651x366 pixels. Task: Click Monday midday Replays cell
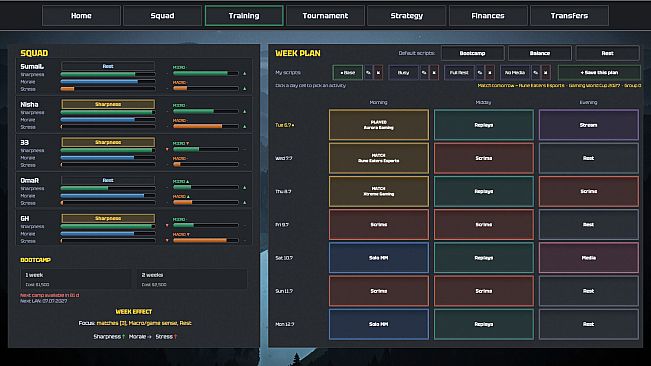484,324
